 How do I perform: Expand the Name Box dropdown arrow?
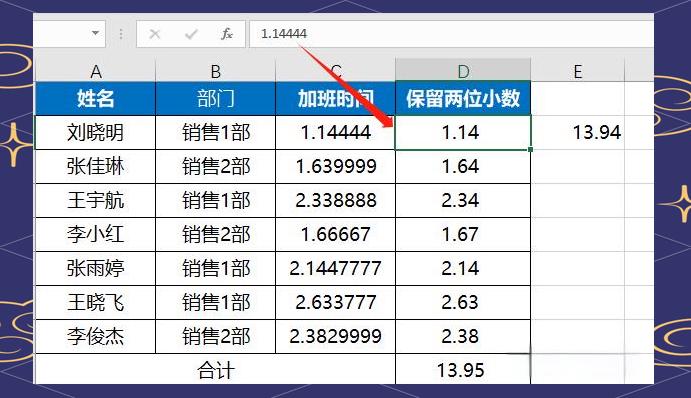pos(95,33)
